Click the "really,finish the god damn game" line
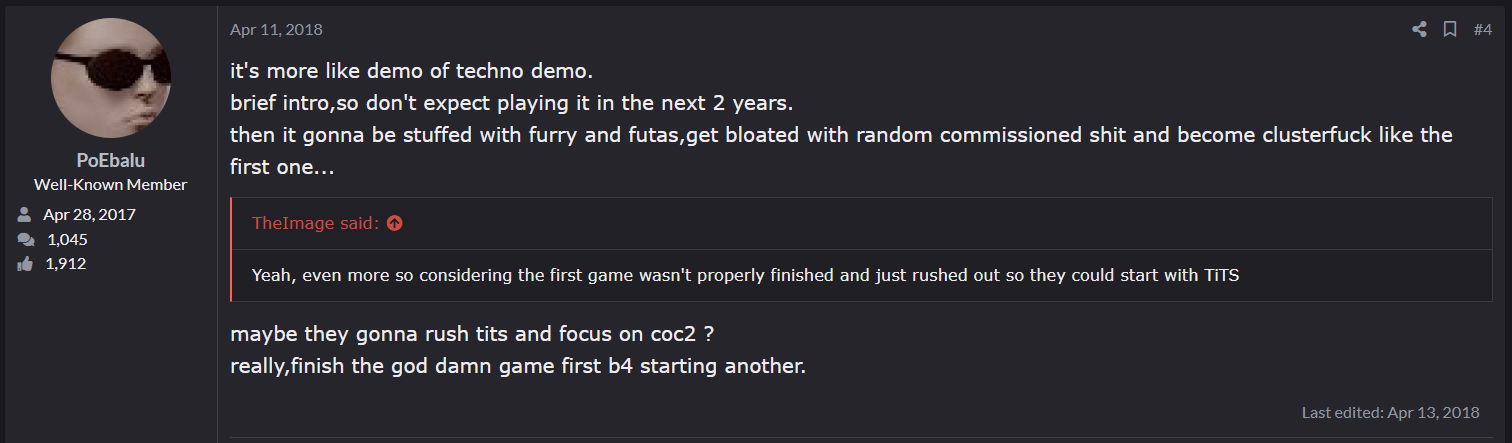The image size is (1512, 443). (517, 365)
